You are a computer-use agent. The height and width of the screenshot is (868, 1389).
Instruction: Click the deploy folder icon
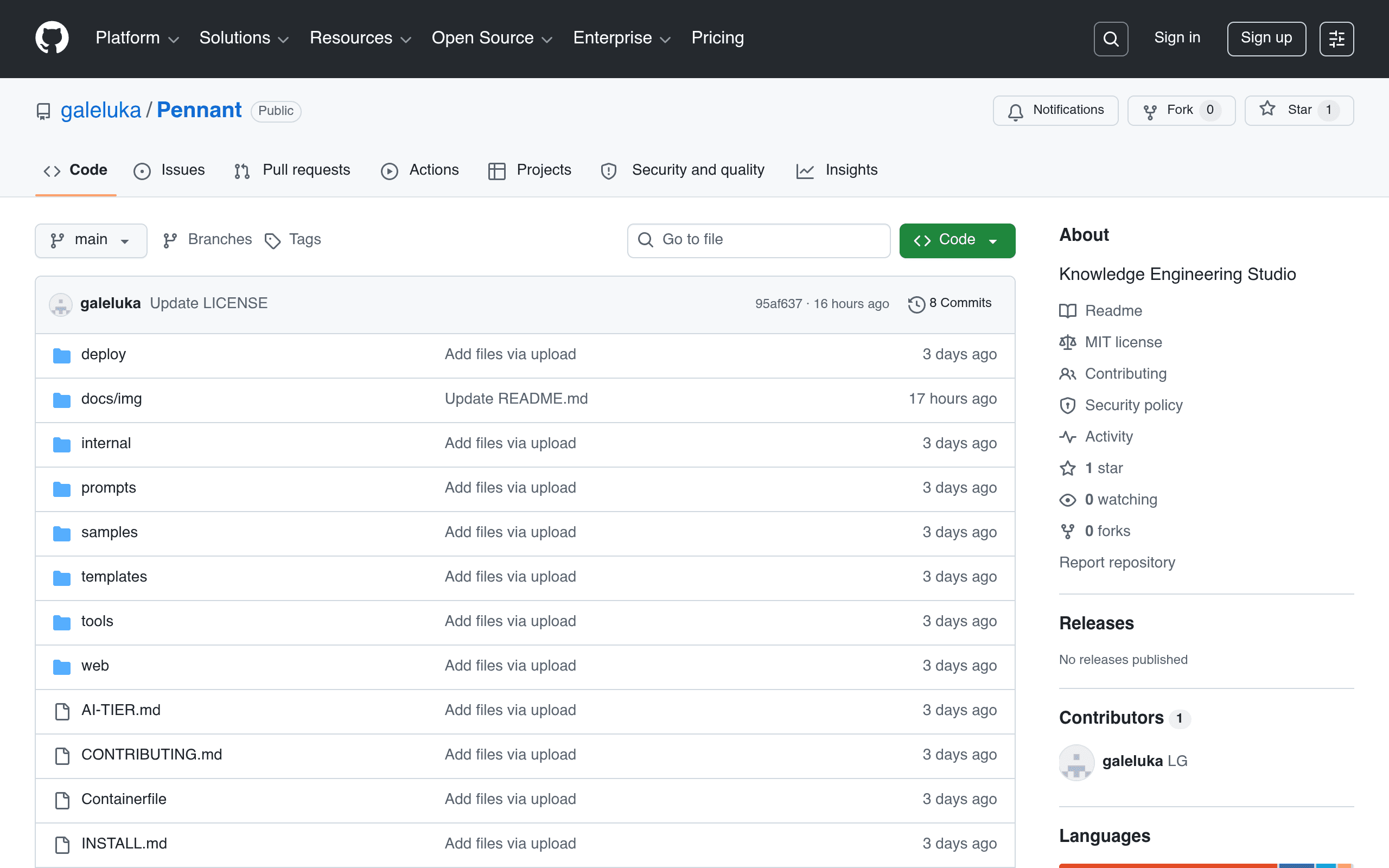(62, 355)
